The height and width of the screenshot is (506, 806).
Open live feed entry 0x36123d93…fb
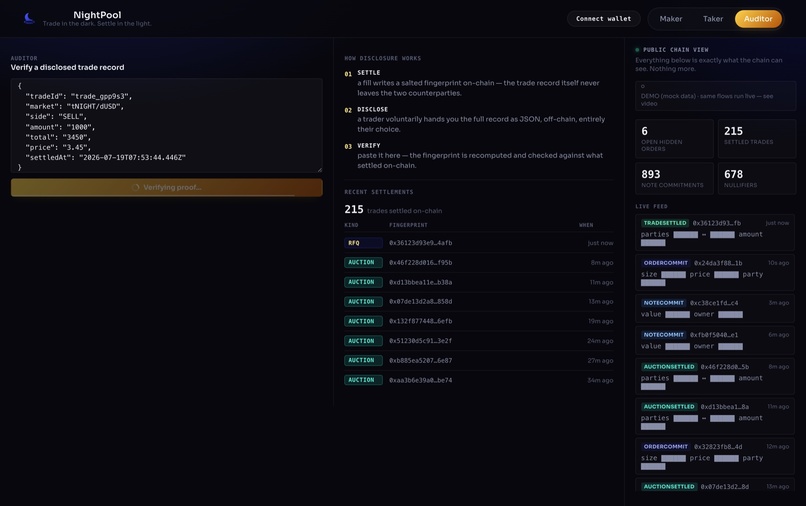[715, 232]
